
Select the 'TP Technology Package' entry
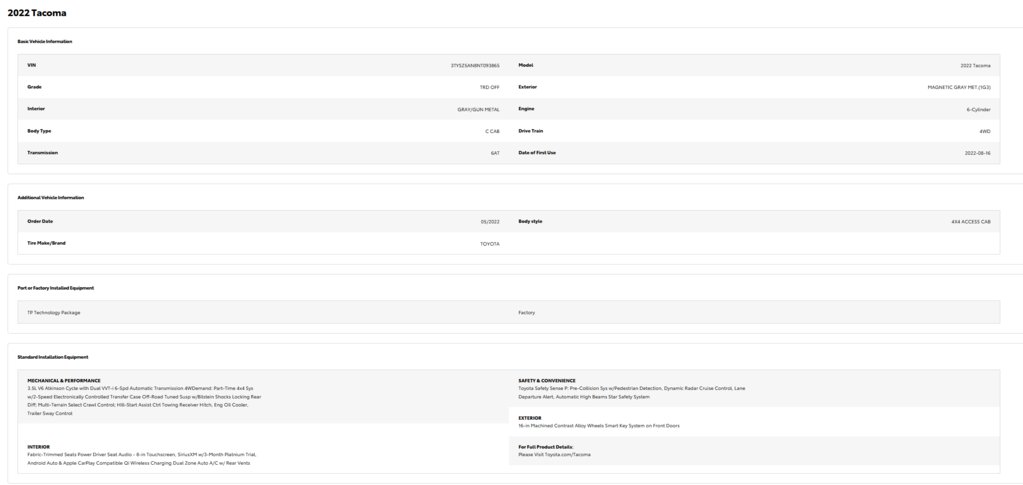[53, 313]
